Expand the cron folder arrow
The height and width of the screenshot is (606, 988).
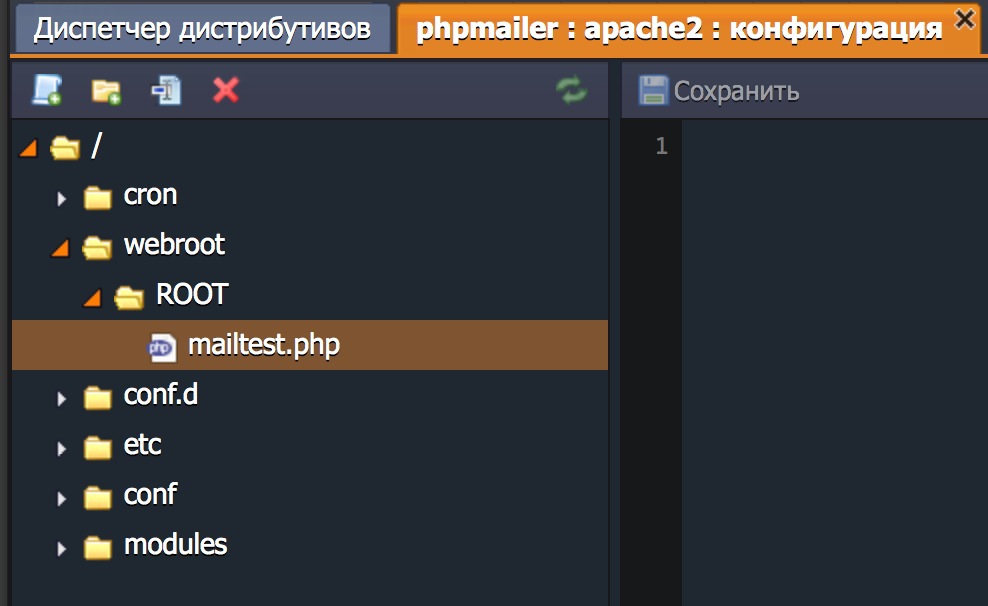click(62, 198)
